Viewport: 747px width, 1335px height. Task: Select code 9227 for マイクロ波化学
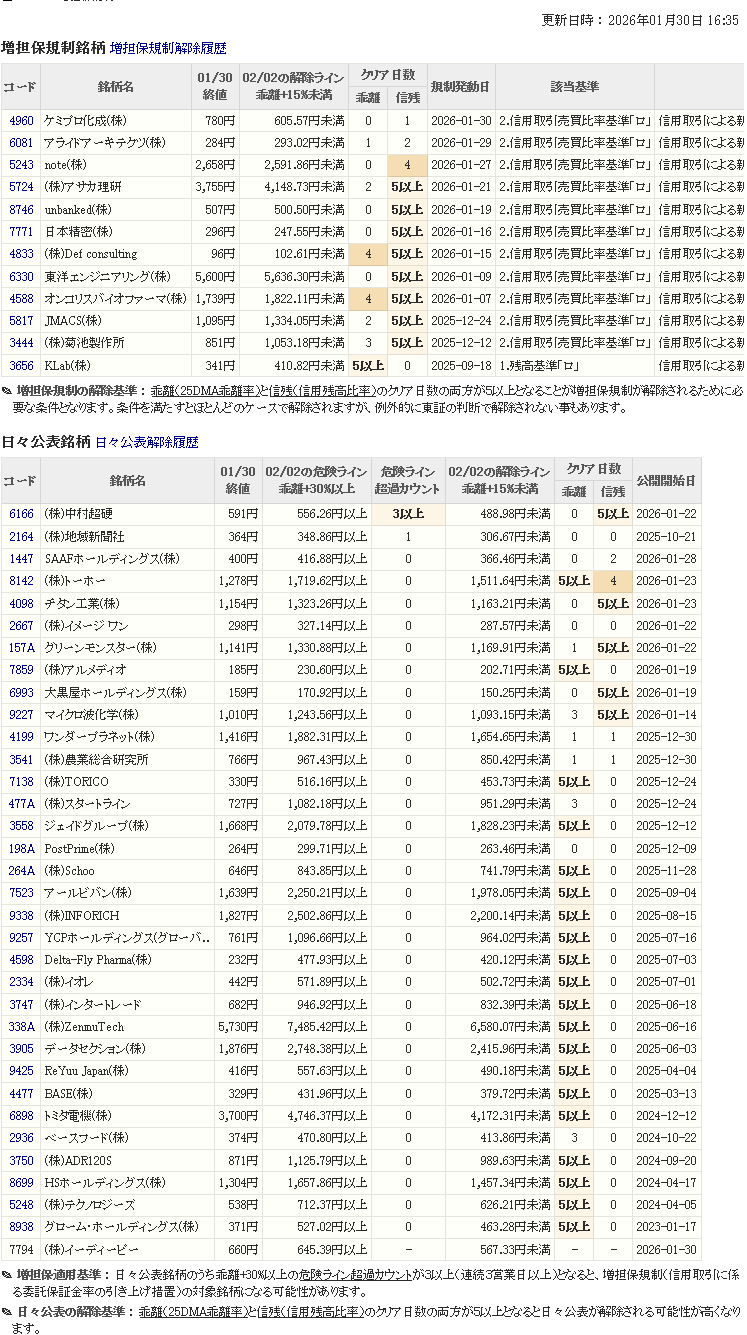(x=21, y=715)
